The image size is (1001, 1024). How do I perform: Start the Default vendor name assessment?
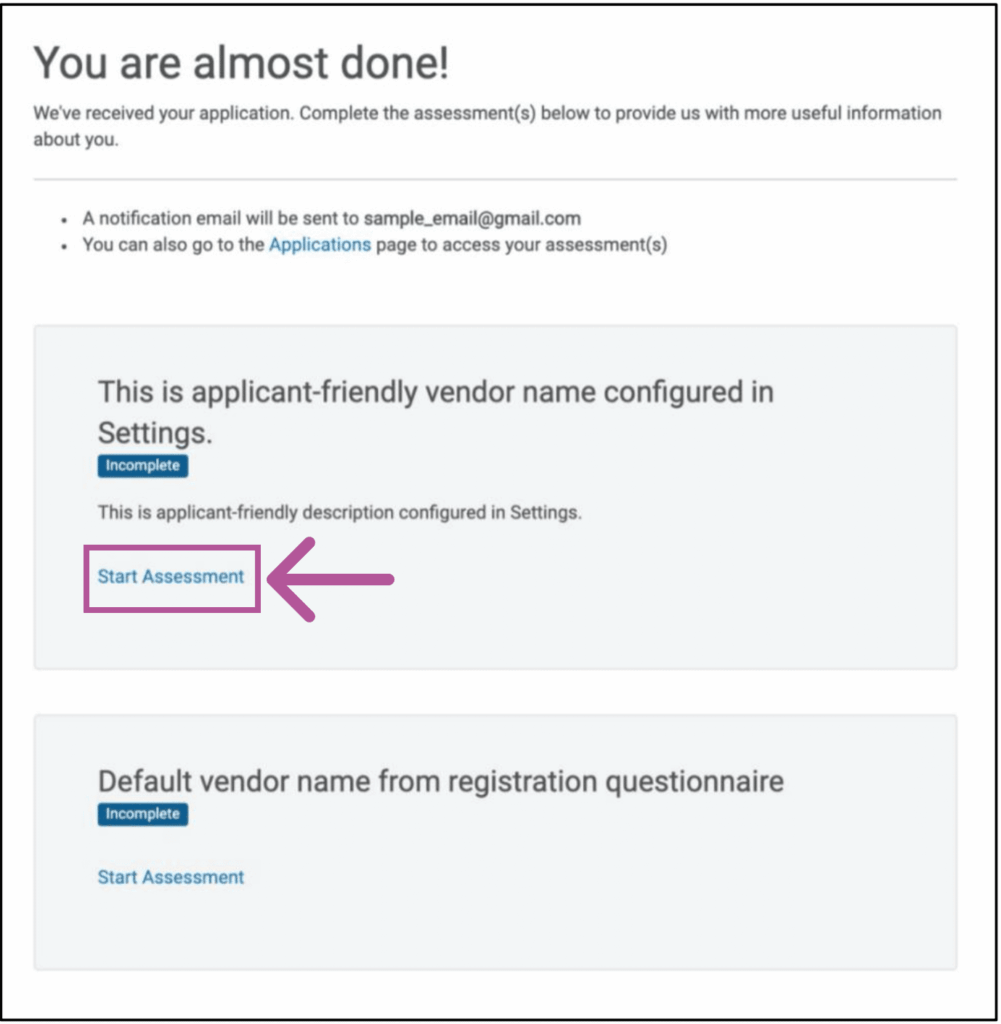(171, 877)
